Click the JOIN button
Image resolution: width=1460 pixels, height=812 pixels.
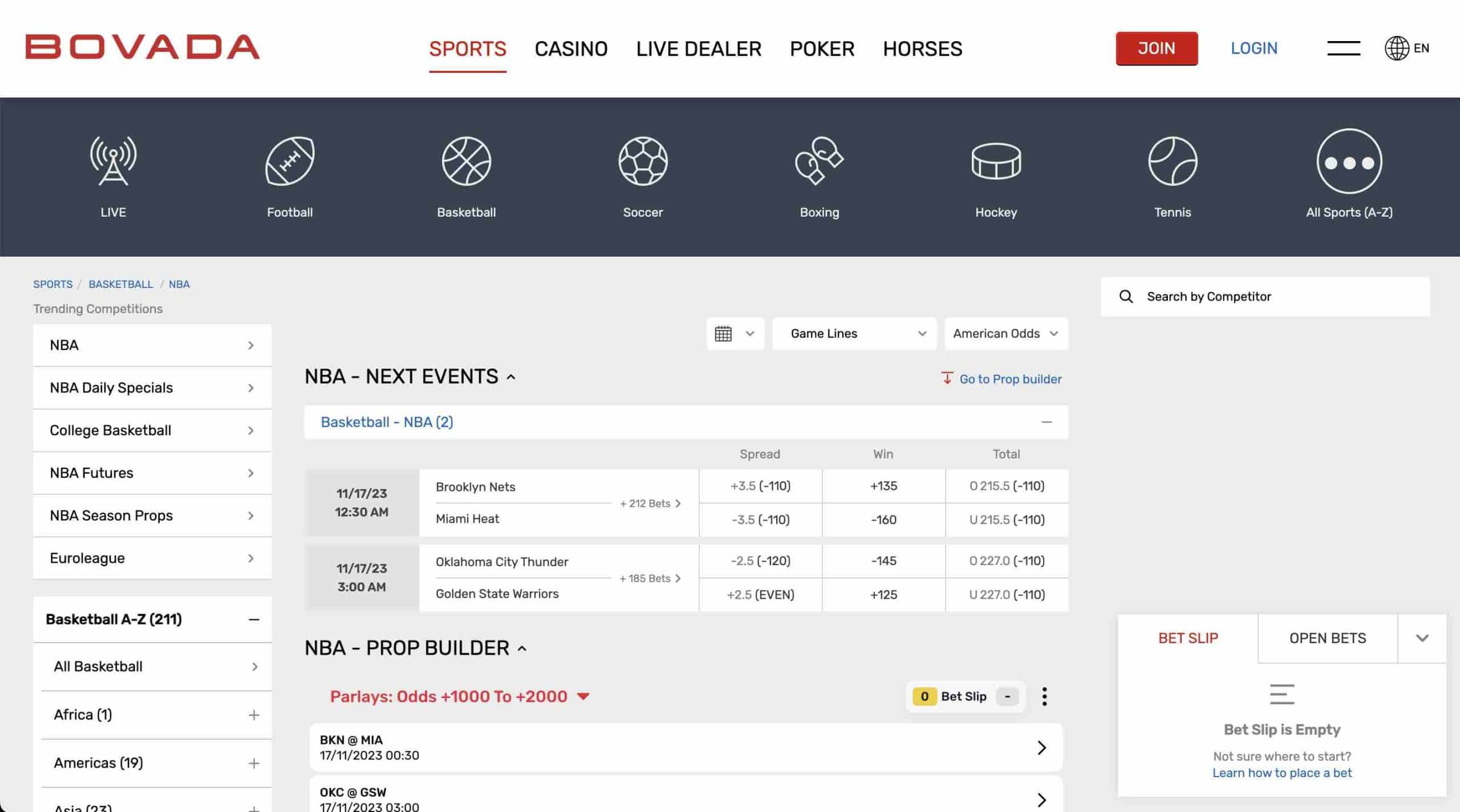pyautogui.click(x=1157, y=48)
